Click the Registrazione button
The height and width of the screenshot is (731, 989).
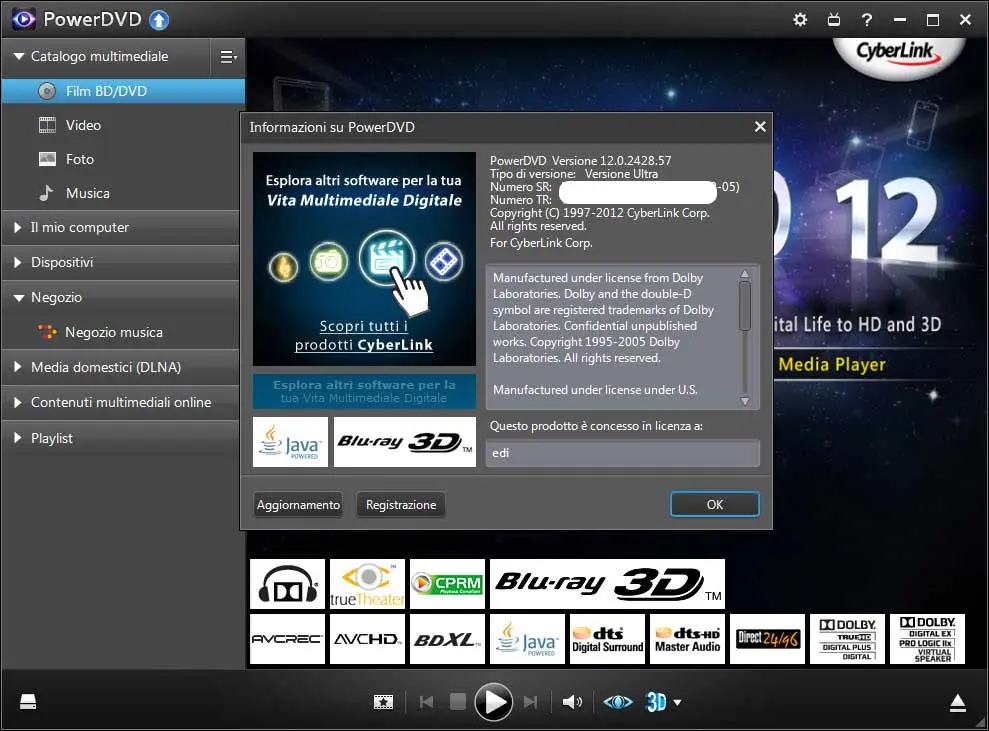pos(401,505)
